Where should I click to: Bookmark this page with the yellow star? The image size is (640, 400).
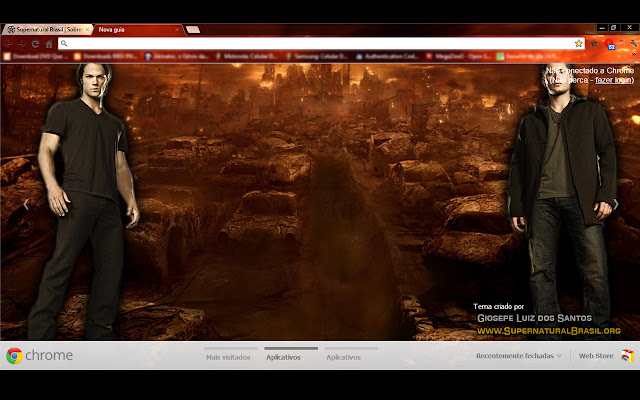pyautogui.click(x=578, y=43)
